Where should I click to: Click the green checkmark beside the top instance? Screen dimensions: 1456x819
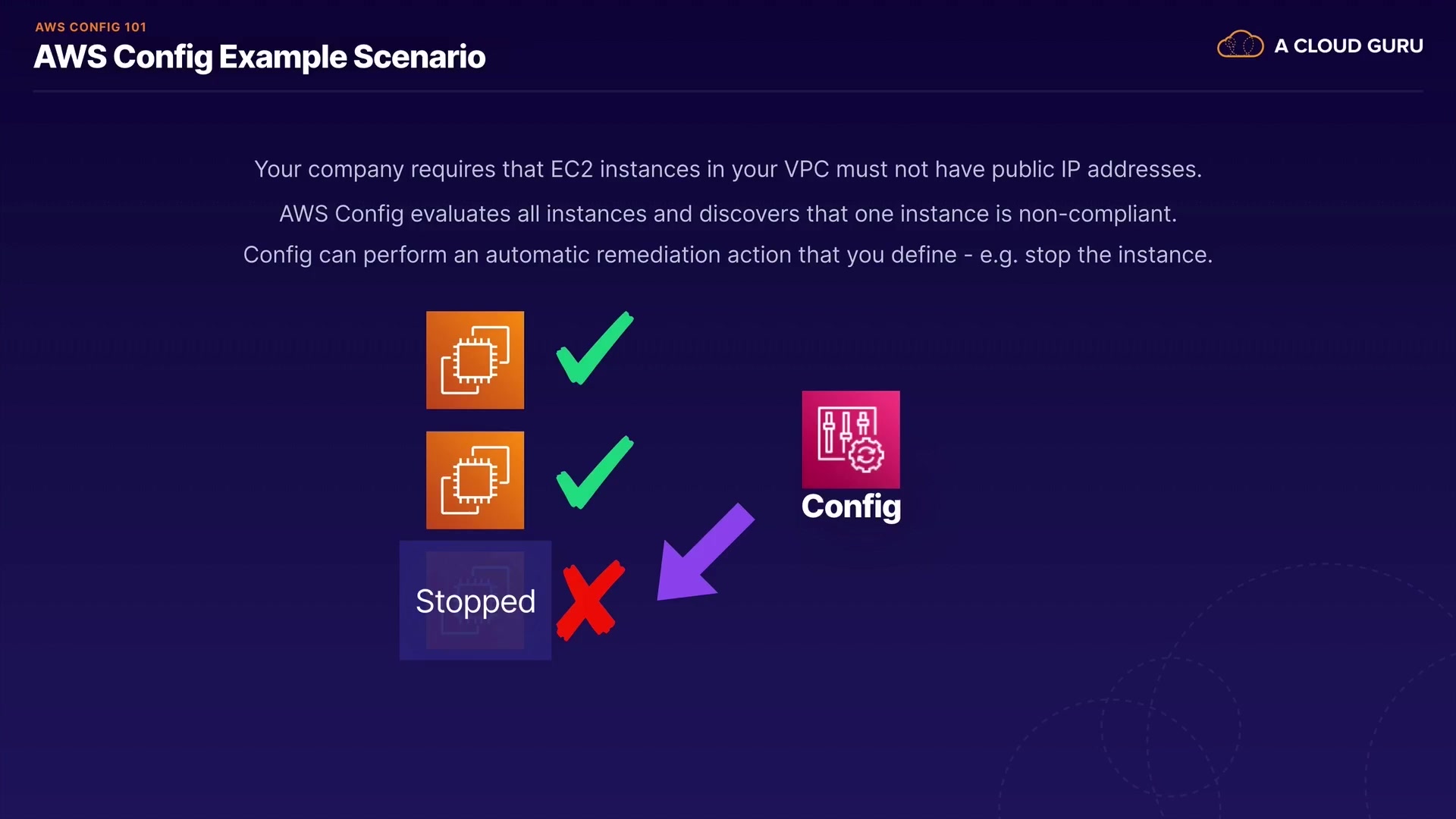tap(594, 349)
